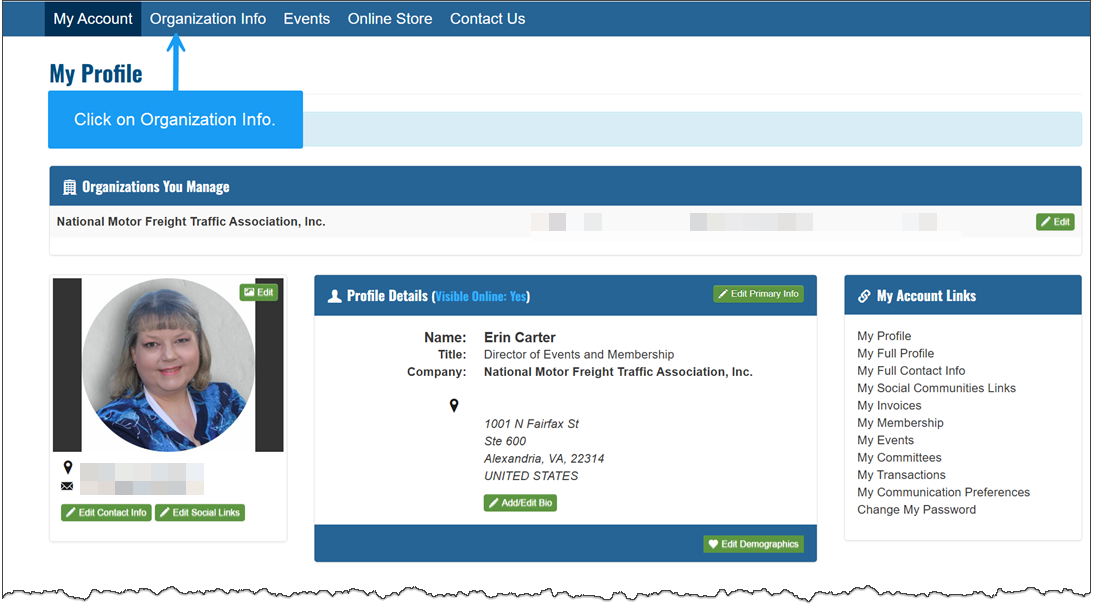The width and height of the screenshot is (1094, 608).
Task: Select Contact Us in navigation bar
Action: click(x=487, y=19)
